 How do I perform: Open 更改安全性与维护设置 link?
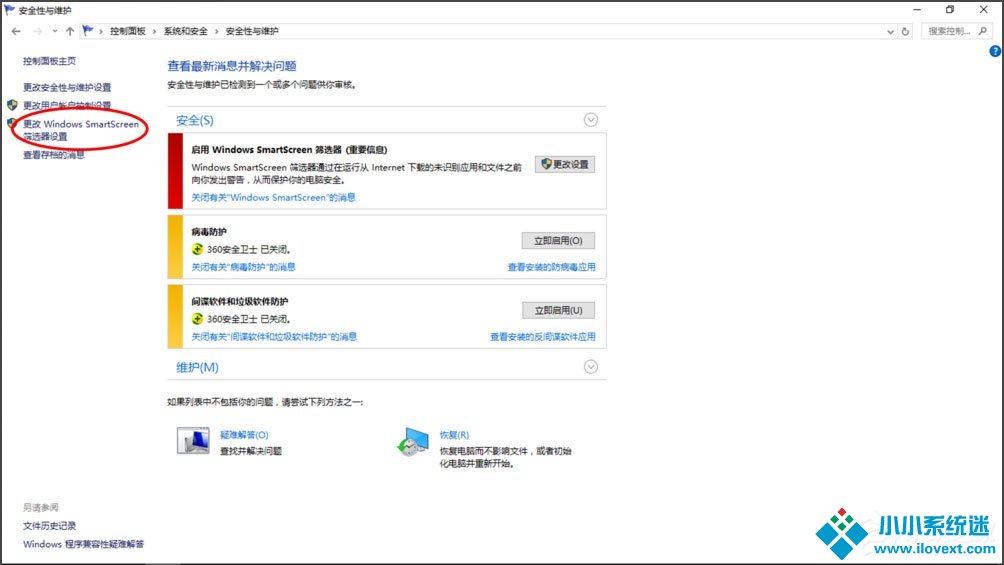coord(67,87)
